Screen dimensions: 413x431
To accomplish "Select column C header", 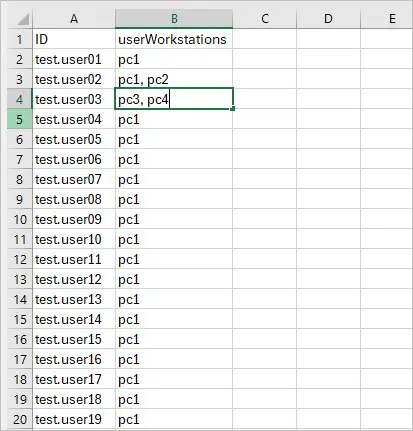I will [265, 19].
